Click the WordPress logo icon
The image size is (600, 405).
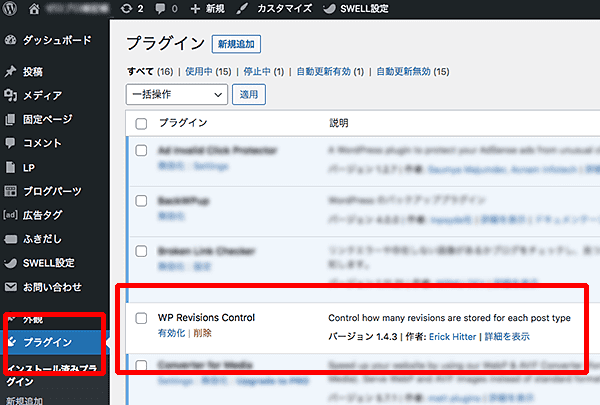click(10, 8)
